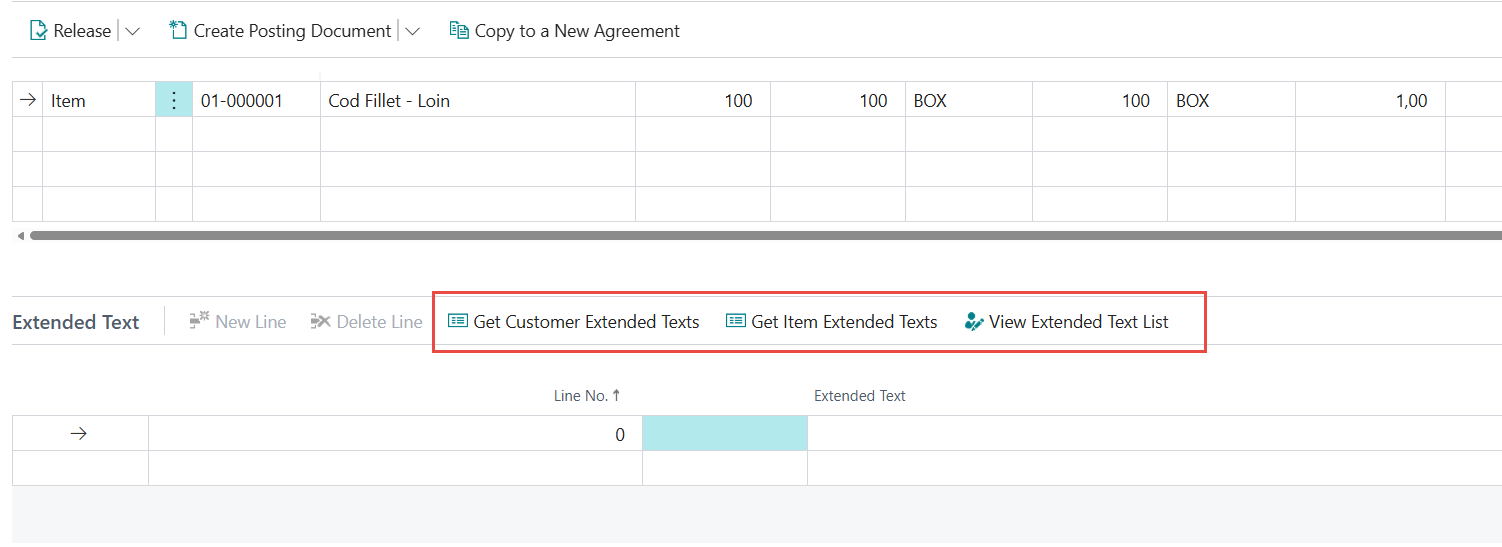Click the Create Posting Document icon
This screenshot has height=547, width=1502.
click(x=179, y=31)
